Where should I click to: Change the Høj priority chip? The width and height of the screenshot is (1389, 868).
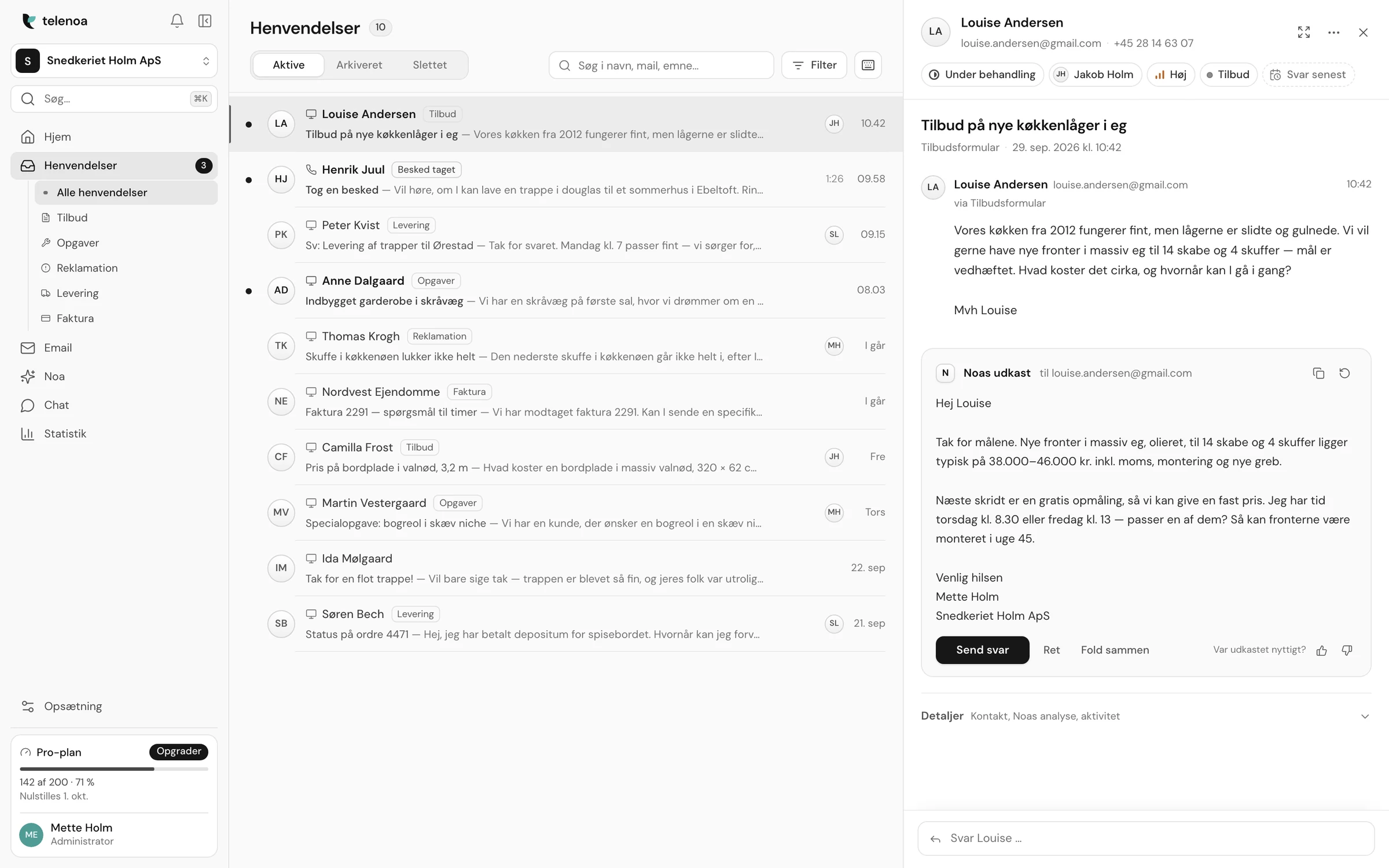1171,75
